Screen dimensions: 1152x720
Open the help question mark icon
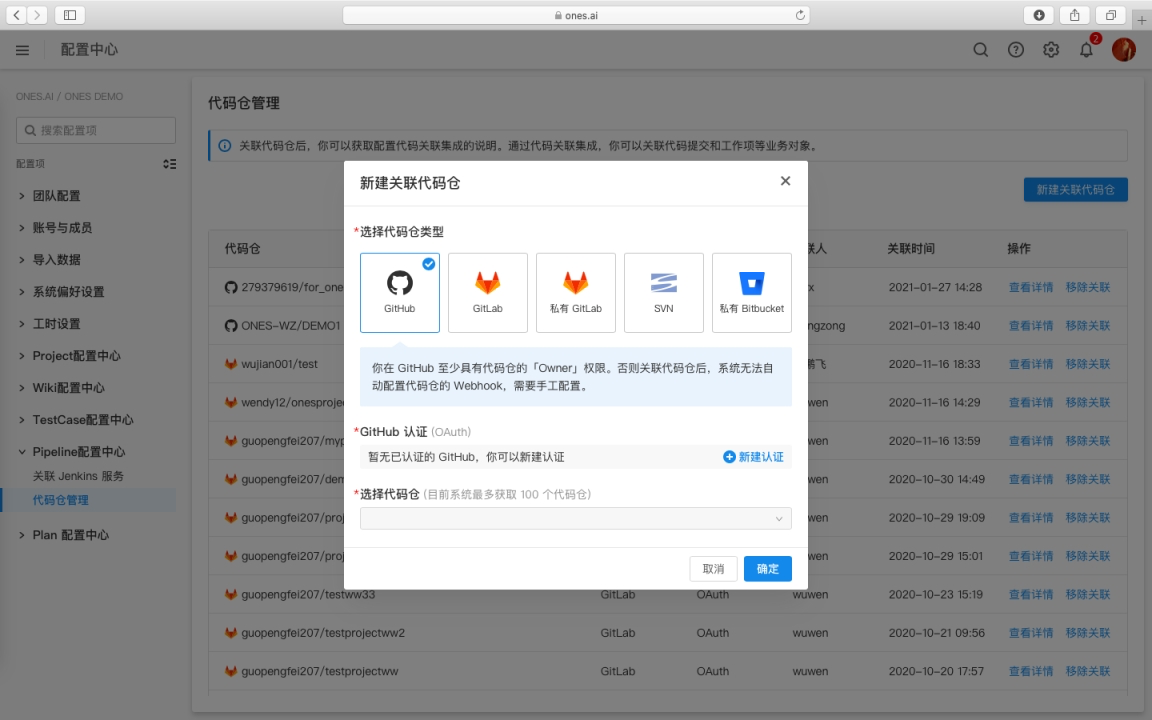(x=1015, y=50)
